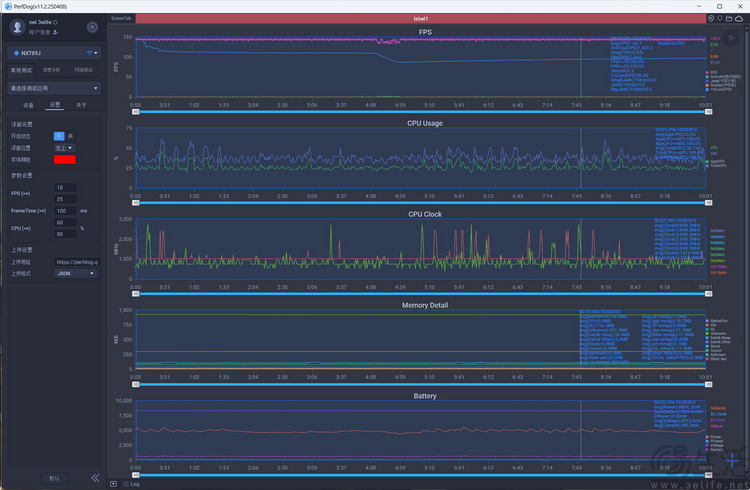Open the round stop button near the username
Viewport: 750px width, 490px height.
pos(92,27)
